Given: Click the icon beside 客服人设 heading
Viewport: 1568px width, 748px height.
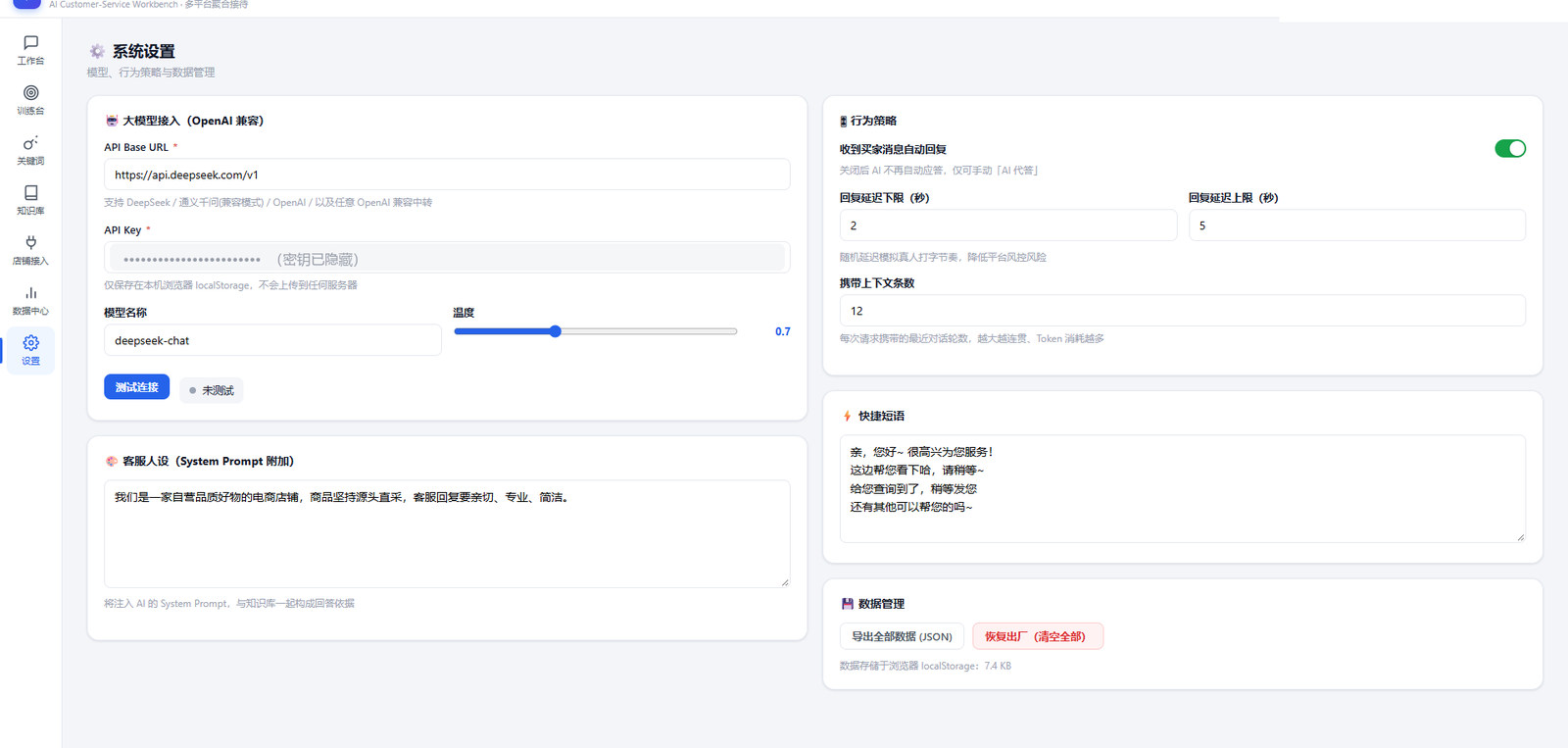Looking at the screenshot, I should pos(112,461).
